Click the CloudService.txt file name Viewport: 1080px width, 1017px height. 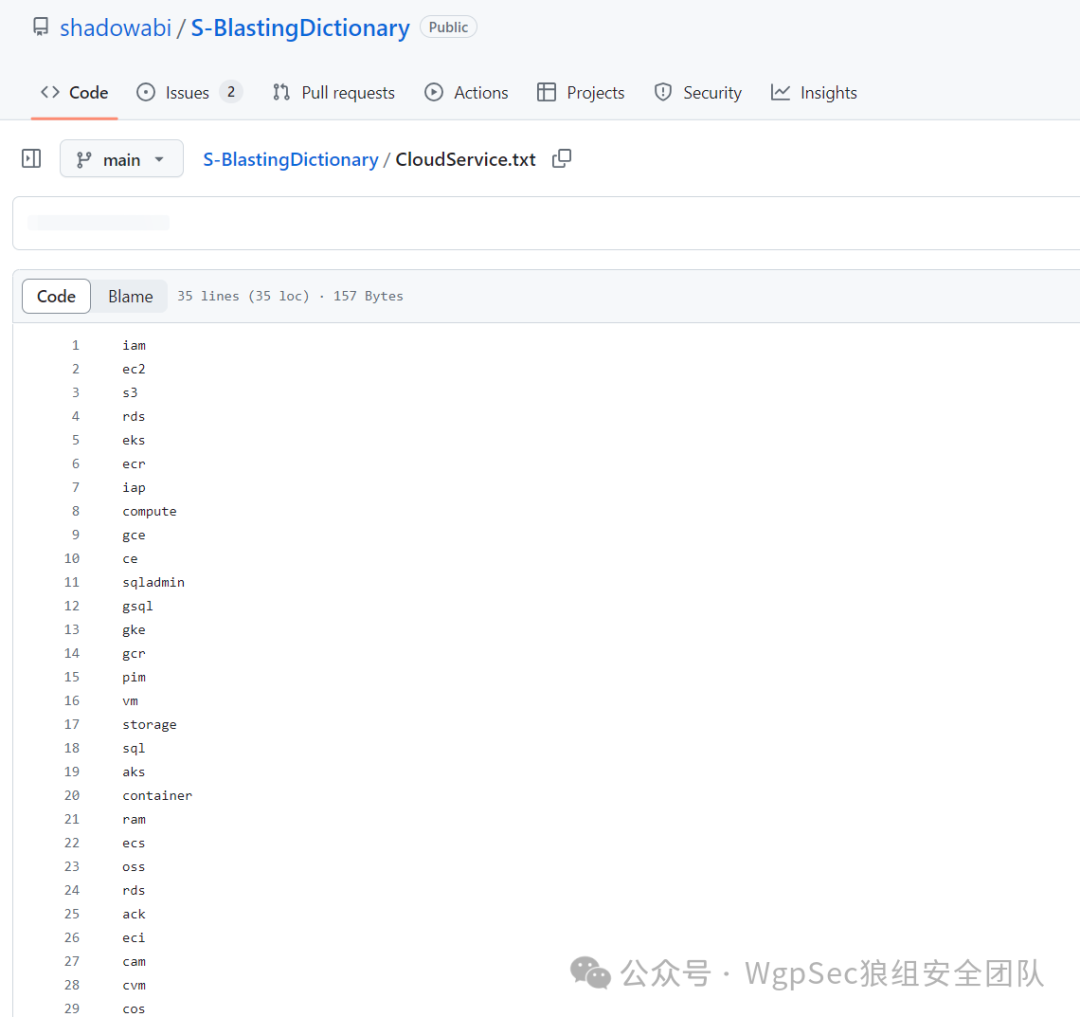click(466, 160)
